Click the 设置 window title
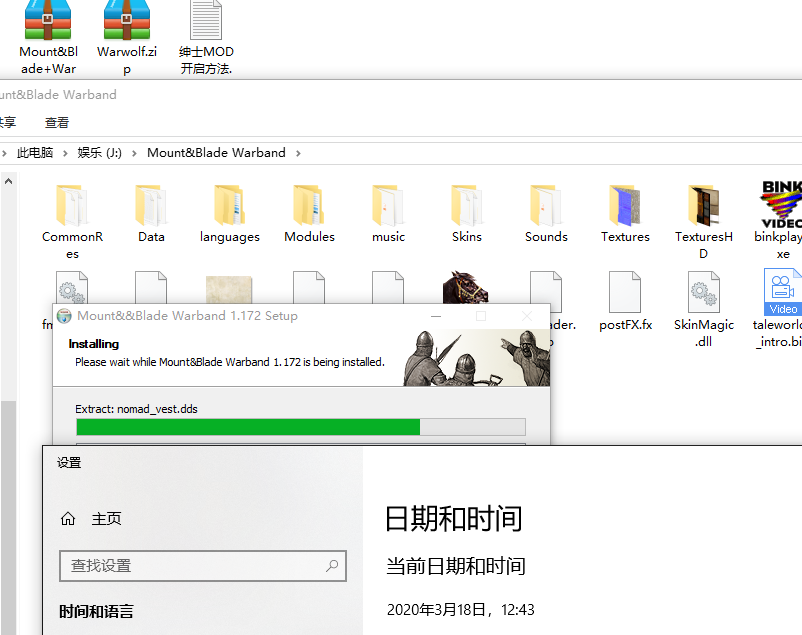Screen dimensions: 802x635 [69, 463]
